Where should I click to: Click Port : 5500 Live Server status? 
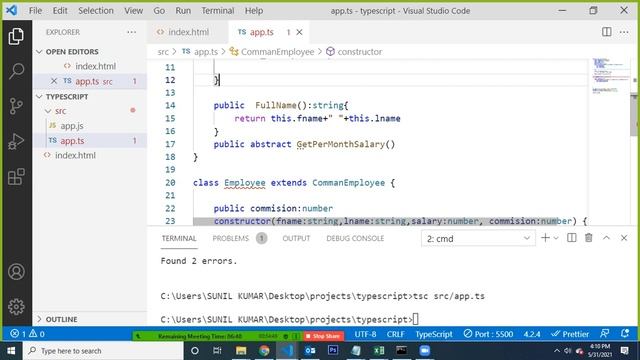pos(488,334)
